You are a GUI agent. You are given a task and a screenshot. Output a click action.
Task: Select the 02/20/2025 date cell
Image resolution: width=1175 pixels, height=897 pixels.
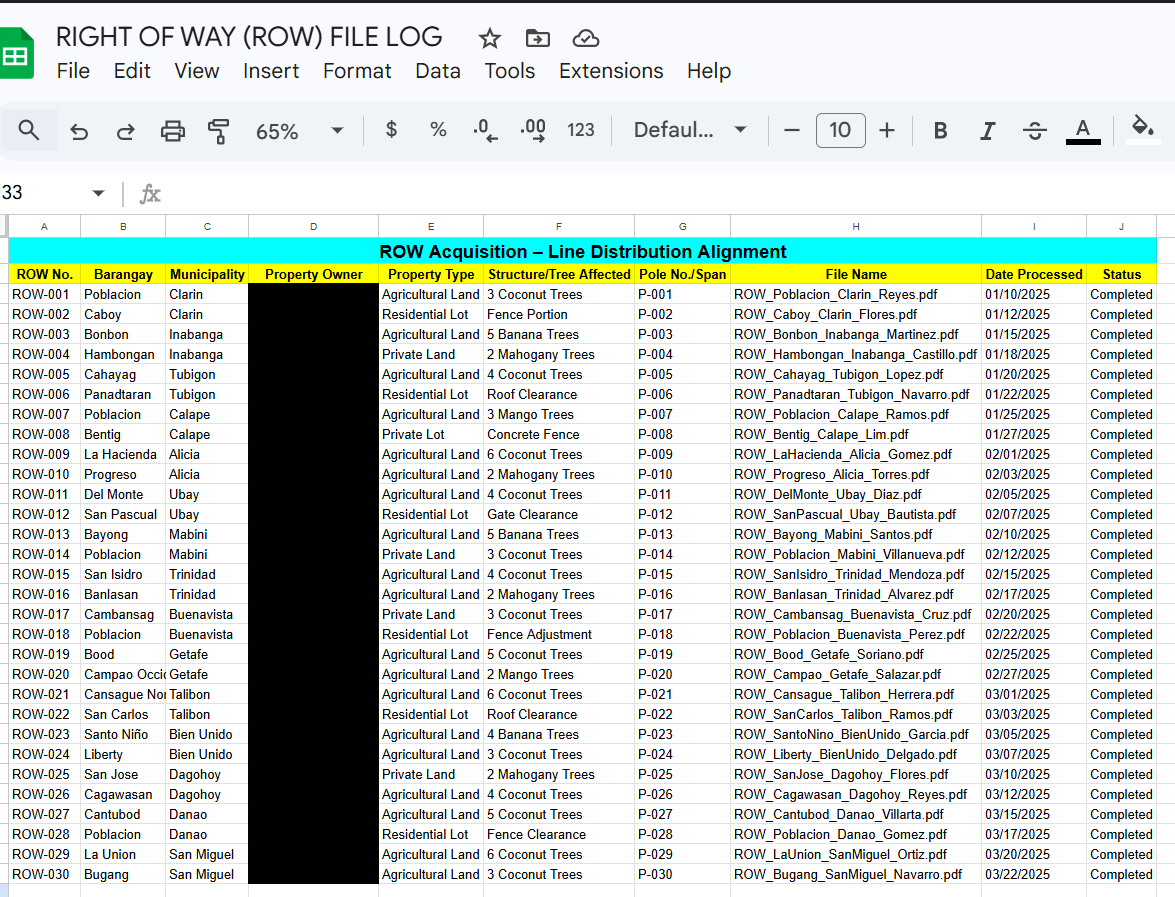point(1034,614)
